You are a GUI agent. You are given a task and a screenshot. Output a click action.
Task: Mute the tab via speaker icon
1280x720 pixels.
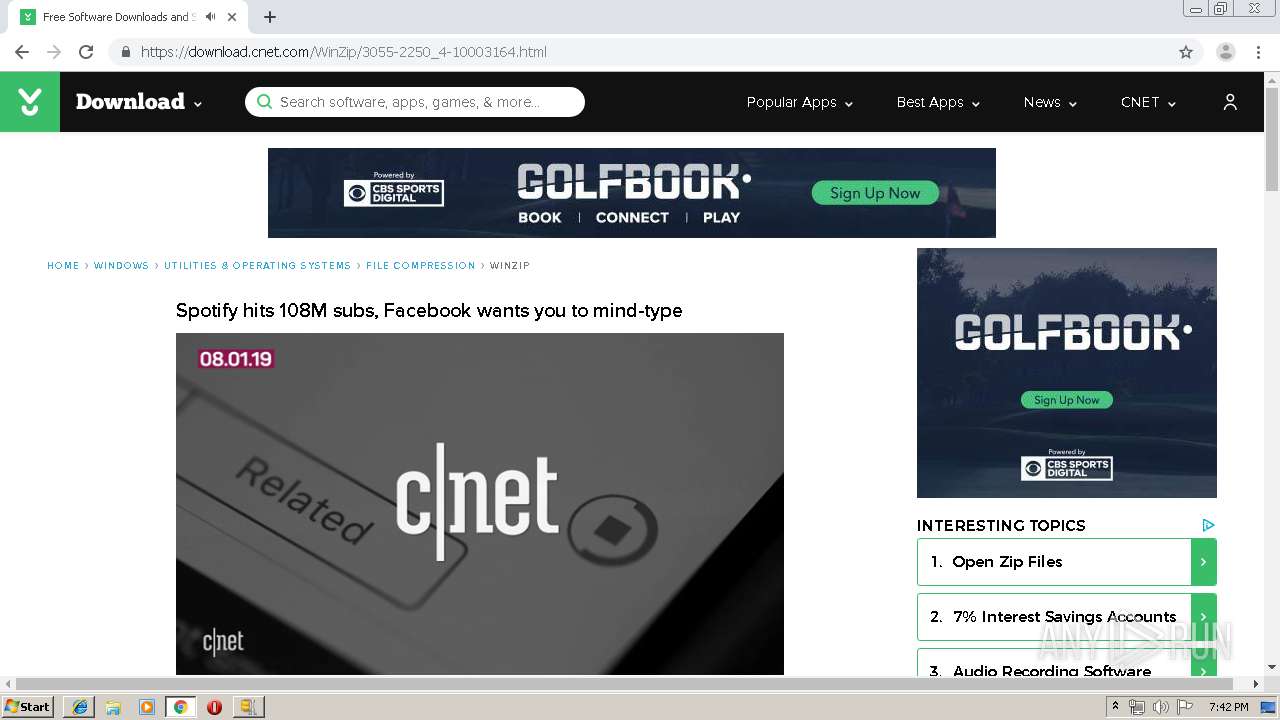click(211, 17)
